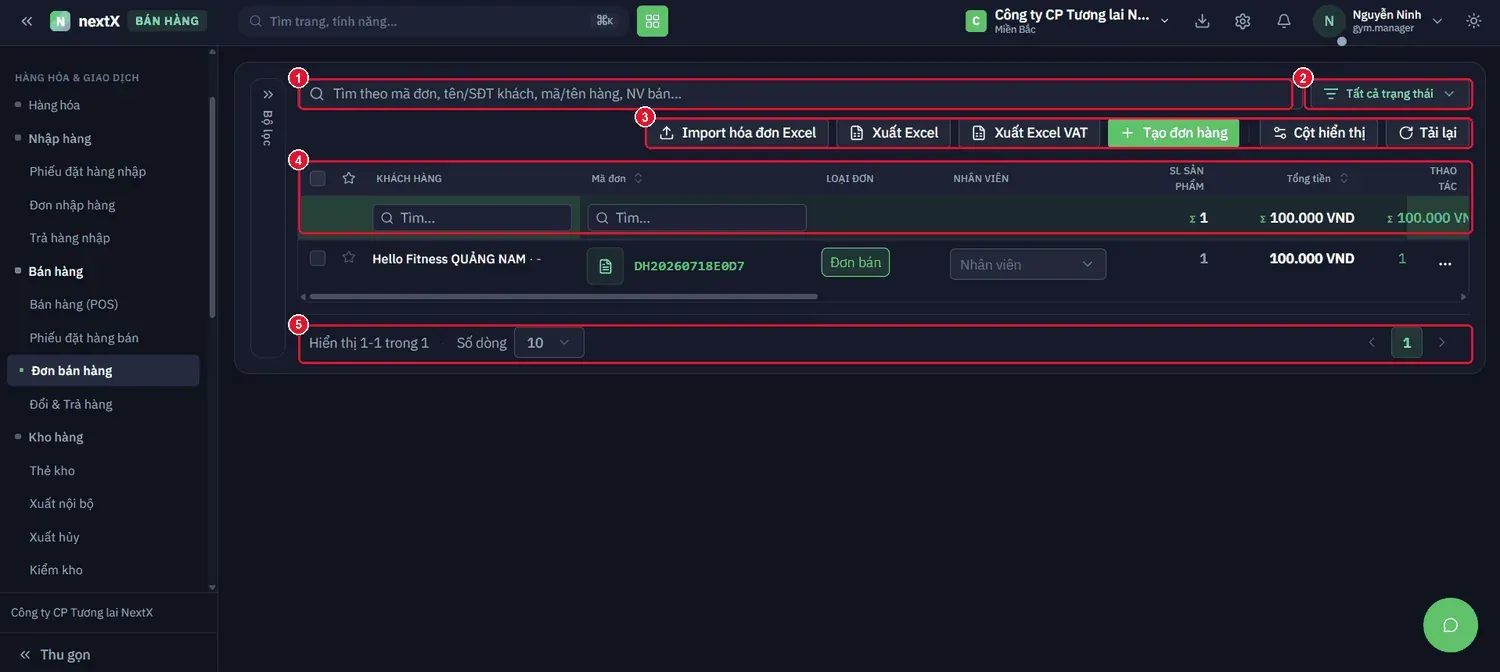
Task: Open Đơn nhập hàng in the sidebar
Action: pos(72,205)
